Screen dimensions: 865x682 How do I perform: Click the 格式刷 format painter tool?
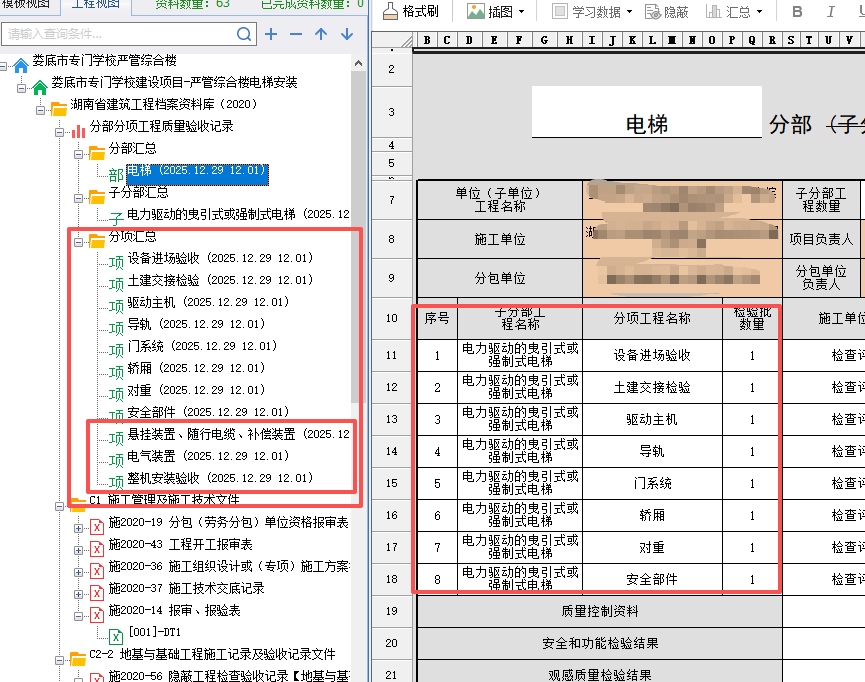[x=411, y=12]
